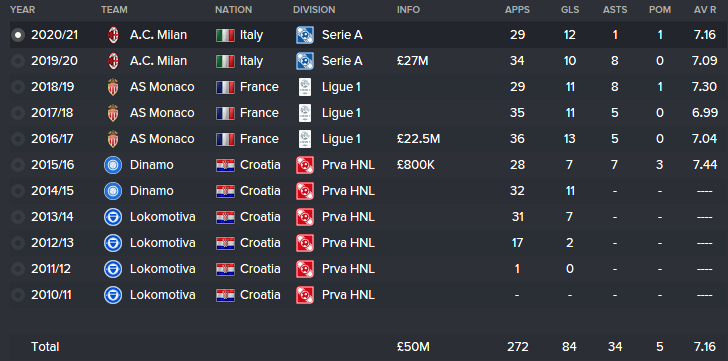This screenshot has width=728, height=361.
Task: Select the 2010/11 season radio button
Action: [18, 295]
